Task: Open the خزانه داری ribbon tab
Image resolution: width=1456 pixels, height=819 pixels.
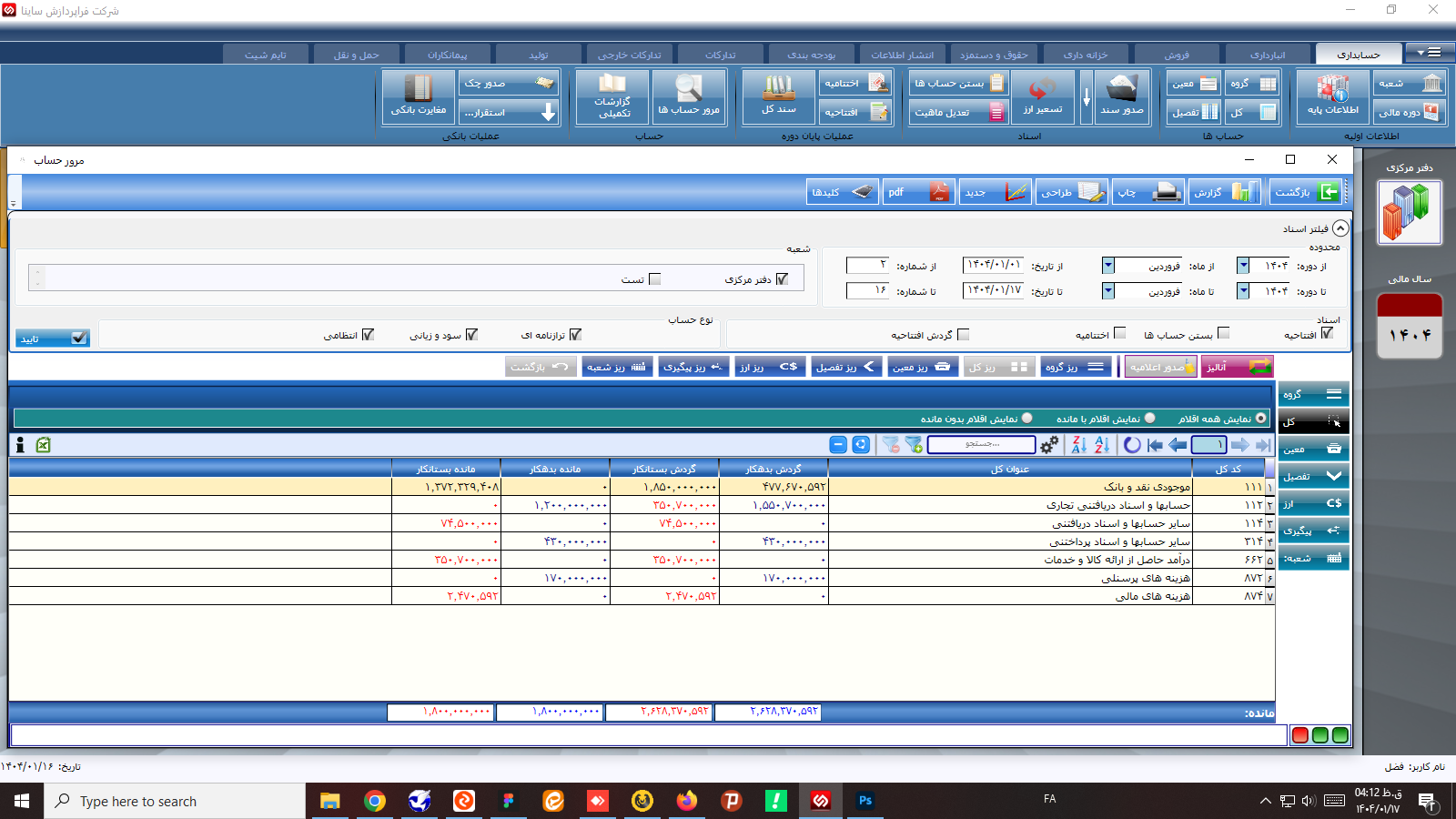Action: coord(1084,53)
